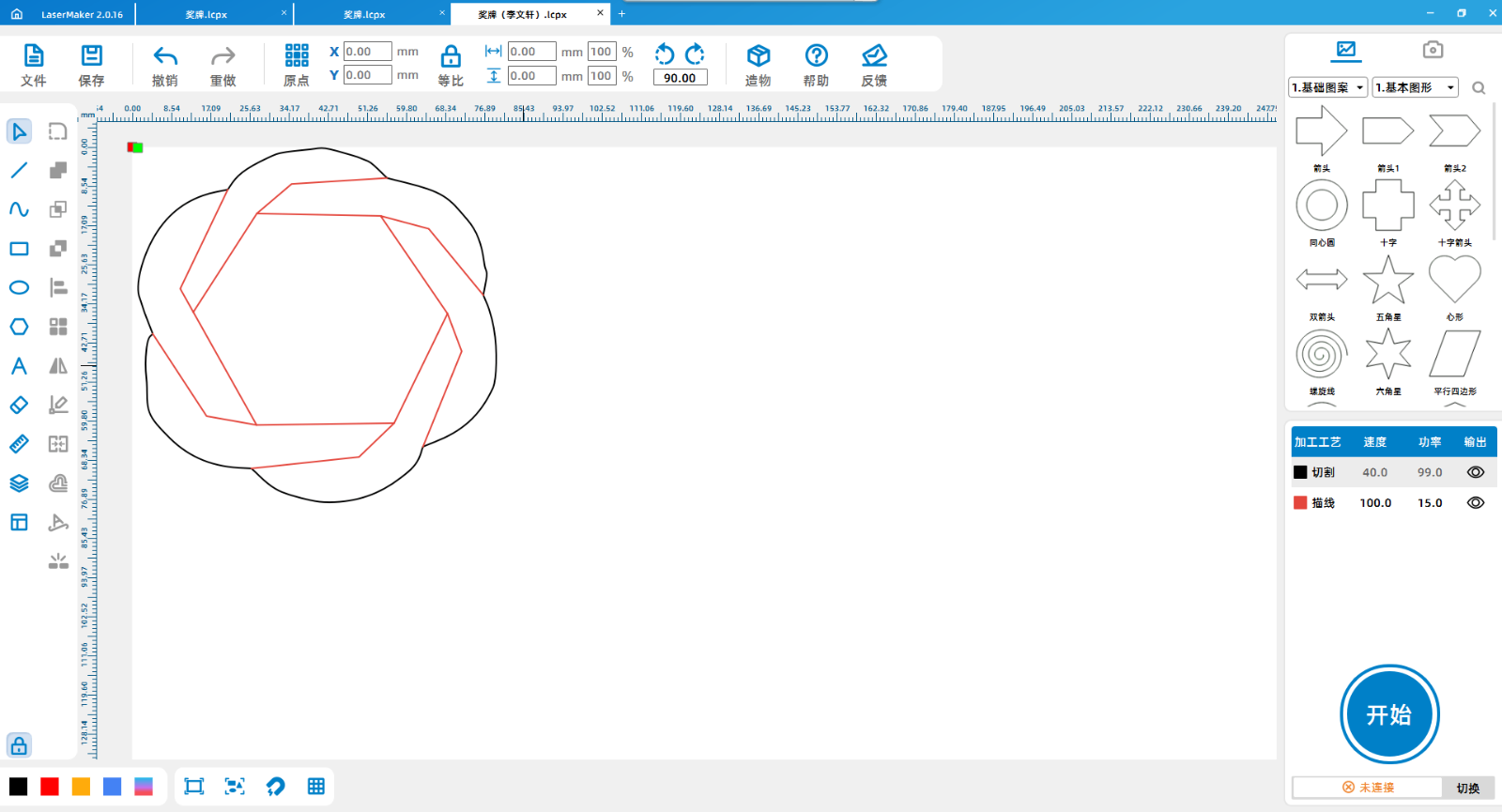Switch to the first 奖牌.lcpx tab
Screen dimensions: 1502x812
click(207, 14)
